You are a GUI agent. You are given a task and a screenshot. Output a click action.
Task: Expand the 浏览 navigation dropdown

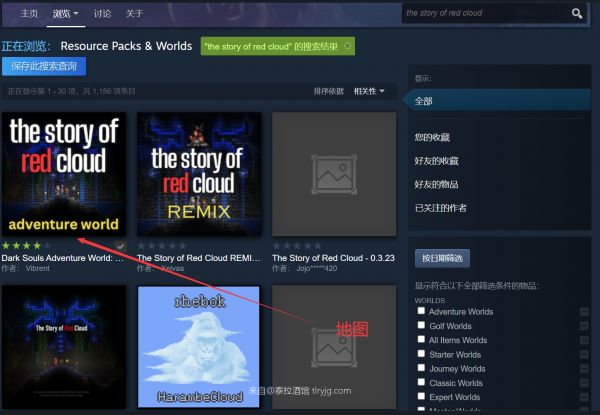65,14
